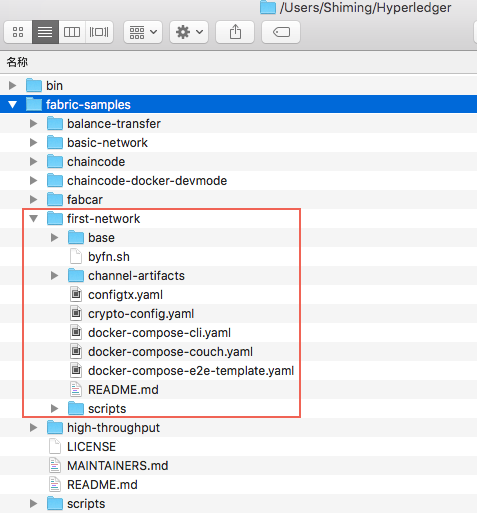Screen dimensions: 477x519
Task: Expand the base folder
Action: click(x=54, y=238)
